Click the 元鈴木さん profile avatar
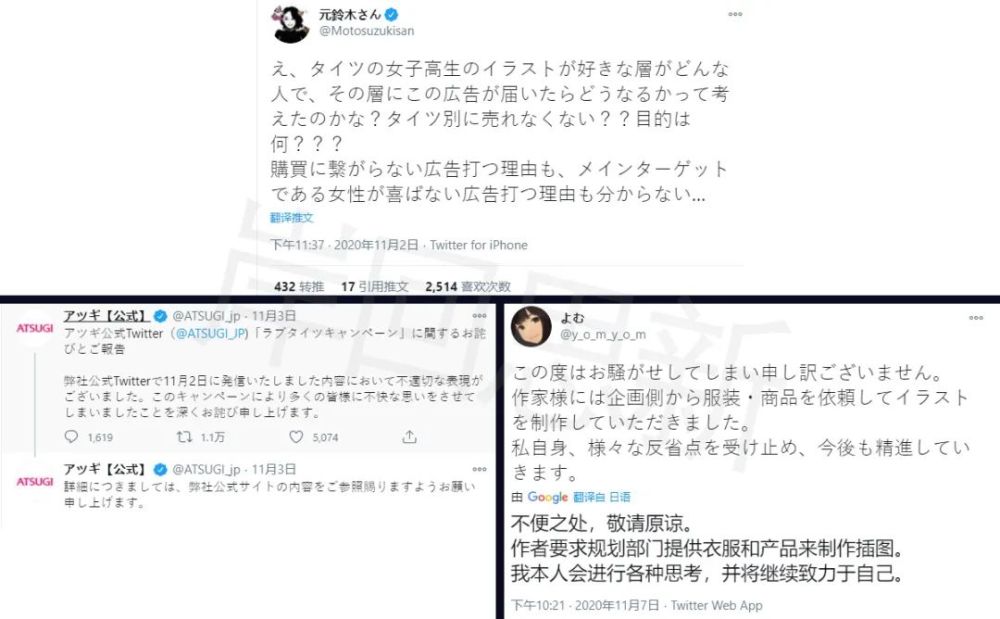1000x619 pixels. [x=291, y=24]
